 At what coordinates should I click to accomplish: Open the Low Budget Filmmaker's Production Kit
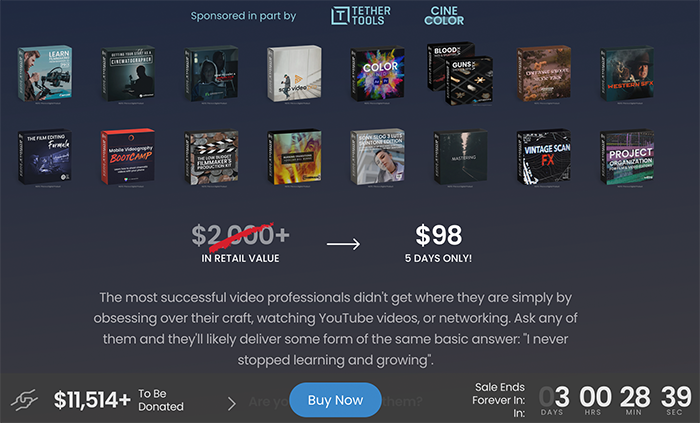tap(211, 157)
